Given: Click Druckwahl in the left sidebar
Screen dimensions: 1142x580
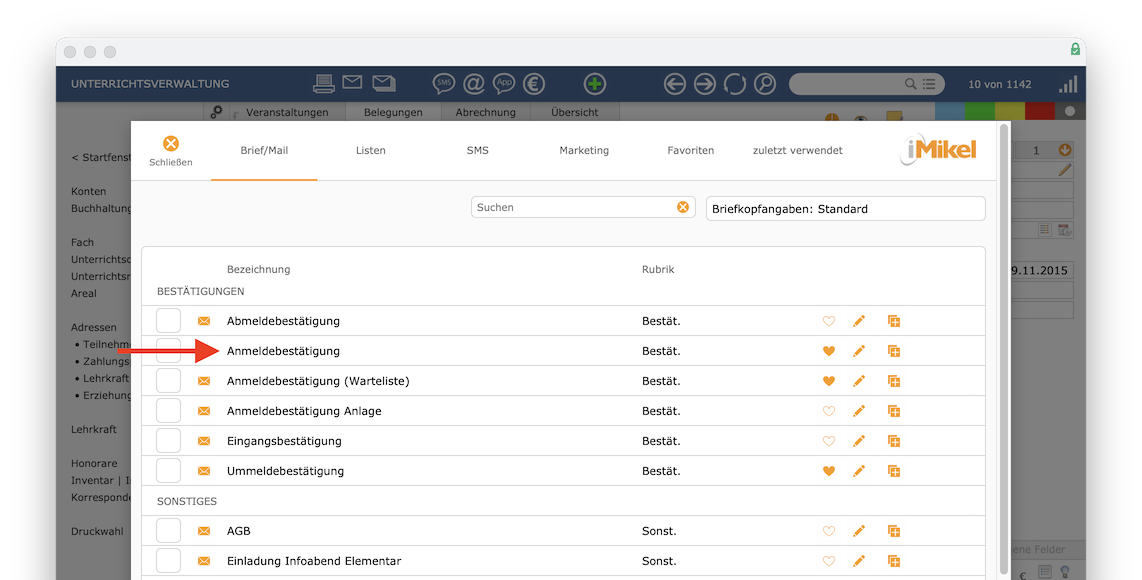Looking at the screenshot, I should [98, 531].
